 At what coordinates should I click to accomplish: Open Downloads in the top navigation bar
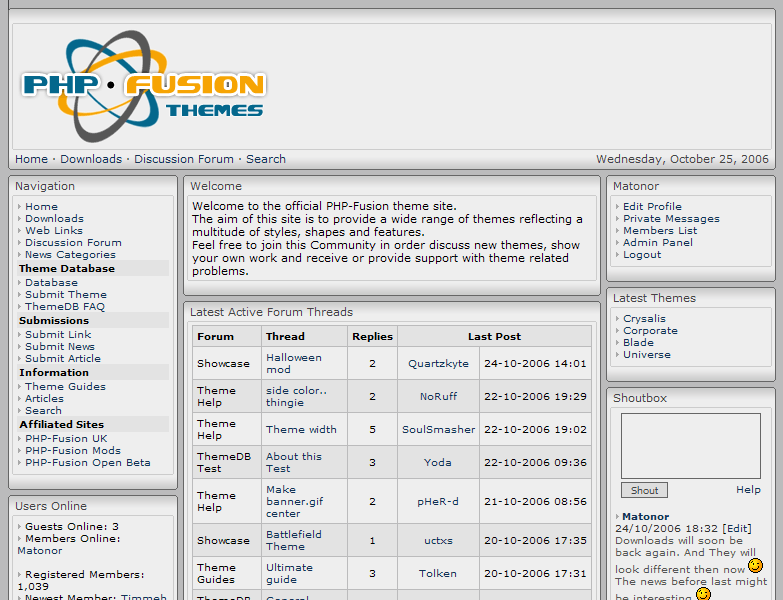click(91, 159)
